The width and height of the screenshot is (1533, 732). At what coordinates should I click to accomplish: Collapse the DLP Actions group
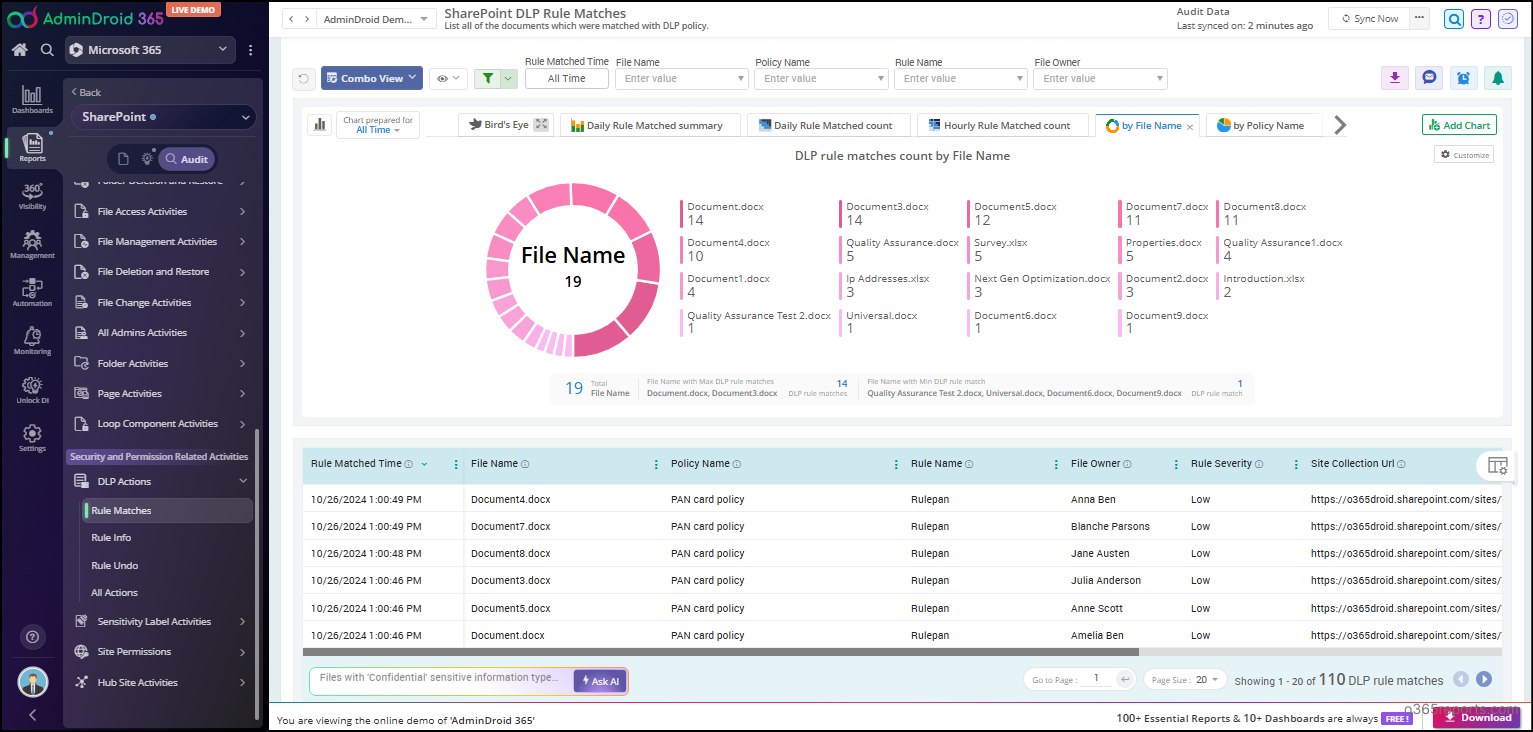[x=160, y=482]
